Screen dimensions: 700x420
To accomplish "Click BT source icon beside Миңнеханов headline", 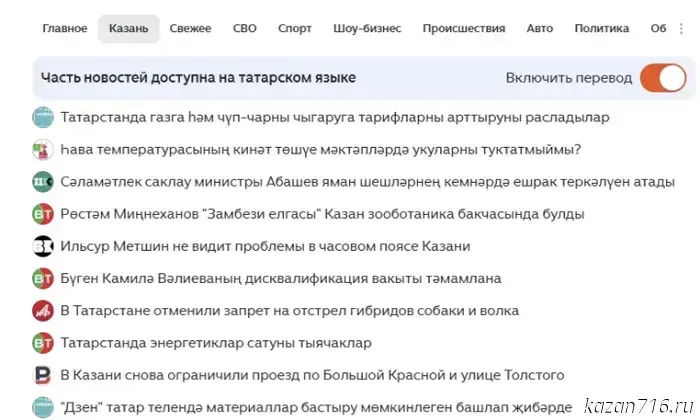I will click(x=43, y=214).
